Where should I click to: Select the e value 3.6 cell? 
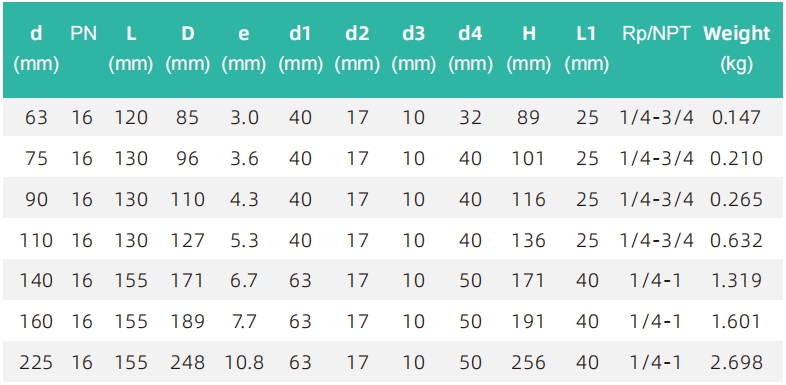[x=244, y=158]
